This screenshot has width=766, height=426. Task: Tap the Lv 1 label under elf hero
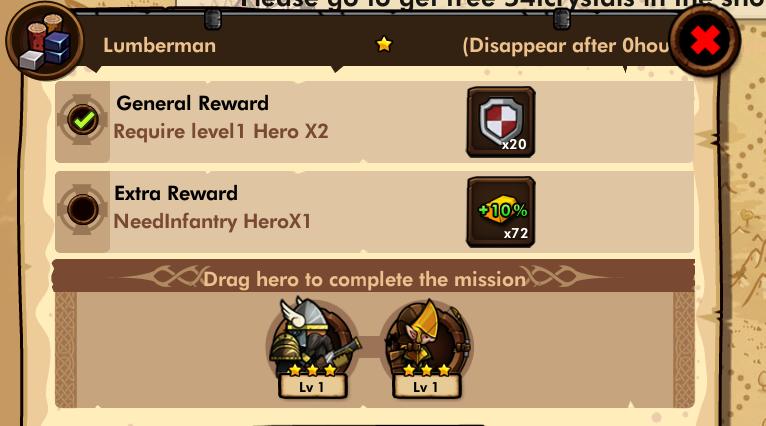click(426, 387)
